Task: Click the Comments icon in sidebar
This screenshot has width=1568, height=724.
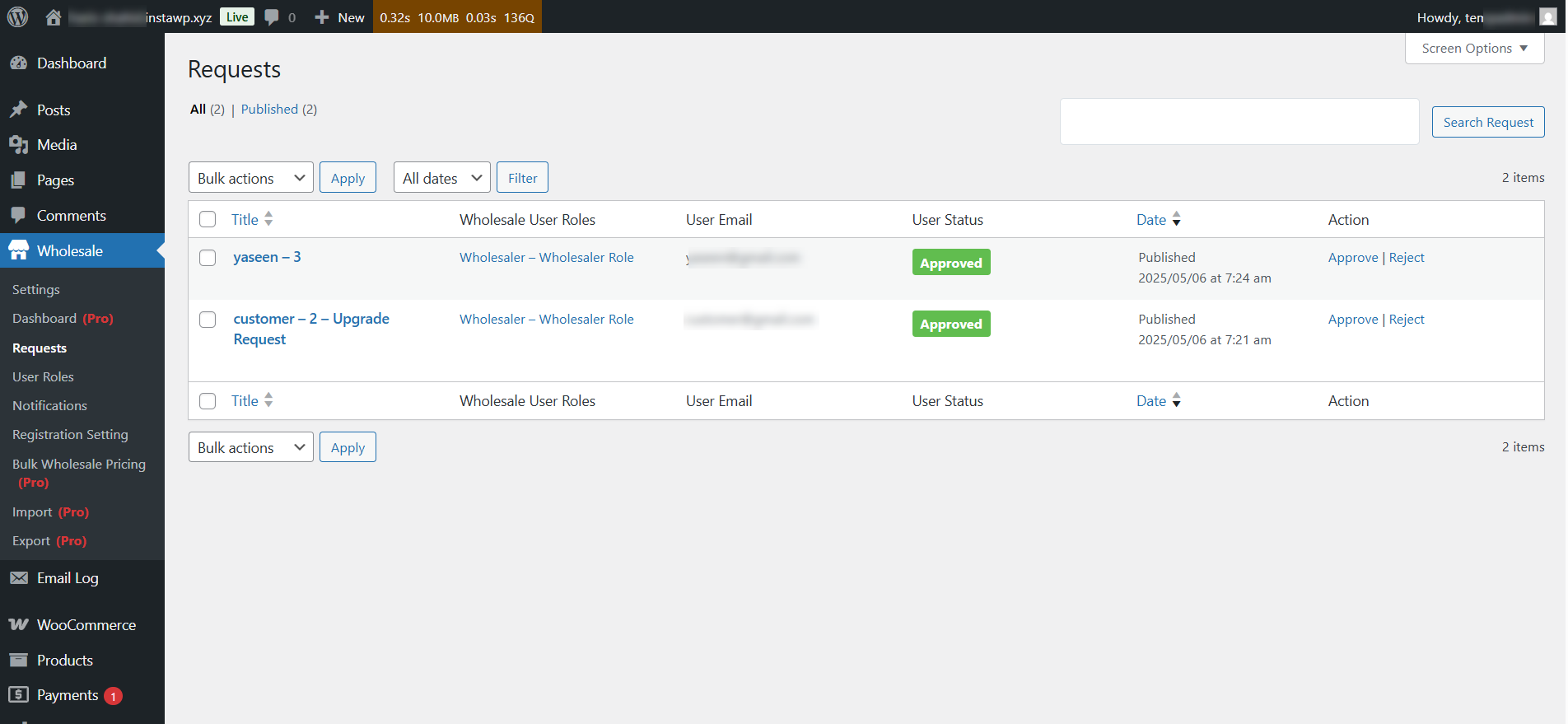Action: (18, 216)
